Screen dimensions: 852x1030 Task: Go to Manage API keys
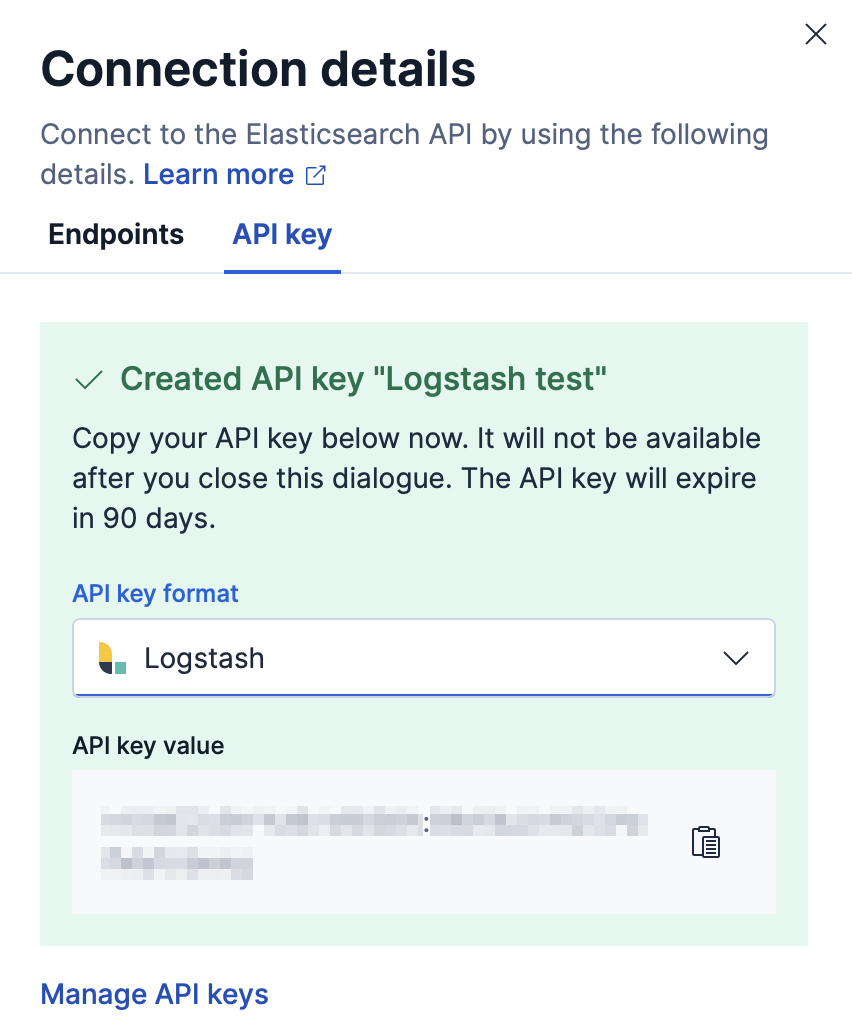154,994
